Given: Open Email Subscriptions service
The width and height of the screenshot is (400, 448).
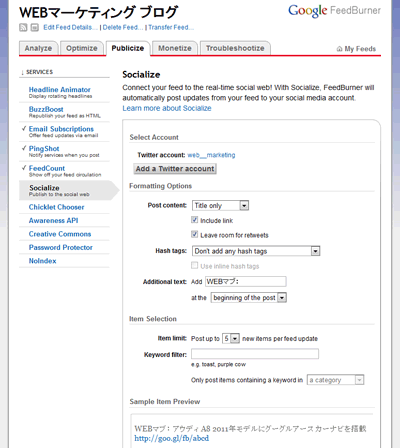Looking at the screenshot, I should pyautogui.click(x=61, y=129).
